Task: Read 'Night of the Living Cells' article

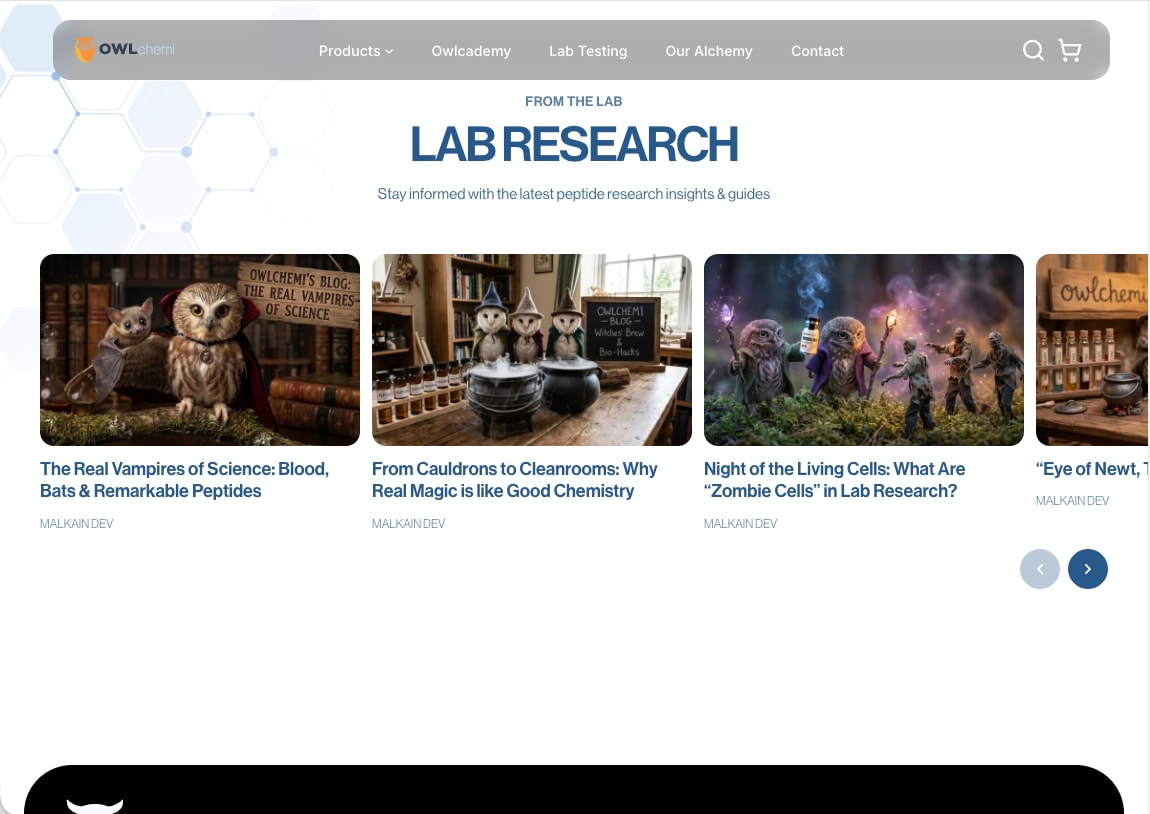Action: (835, 480)
